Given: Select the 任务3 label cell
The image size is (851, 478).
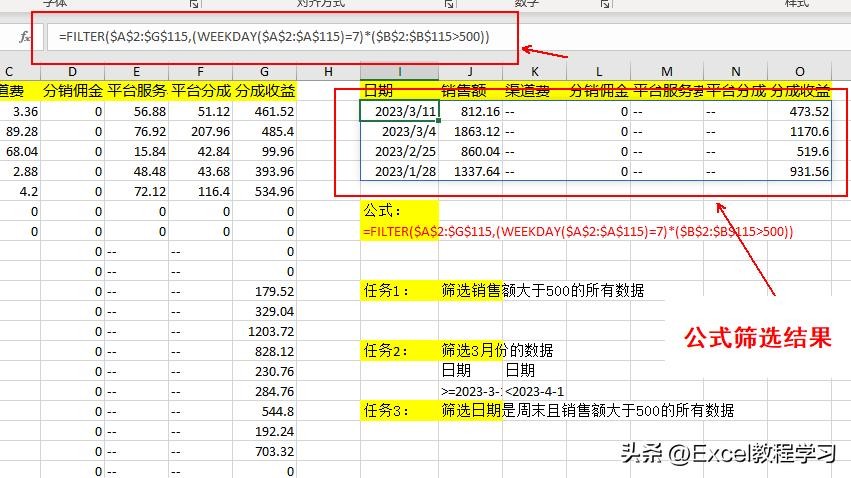Looking at the screenshot, I should 399,410.
